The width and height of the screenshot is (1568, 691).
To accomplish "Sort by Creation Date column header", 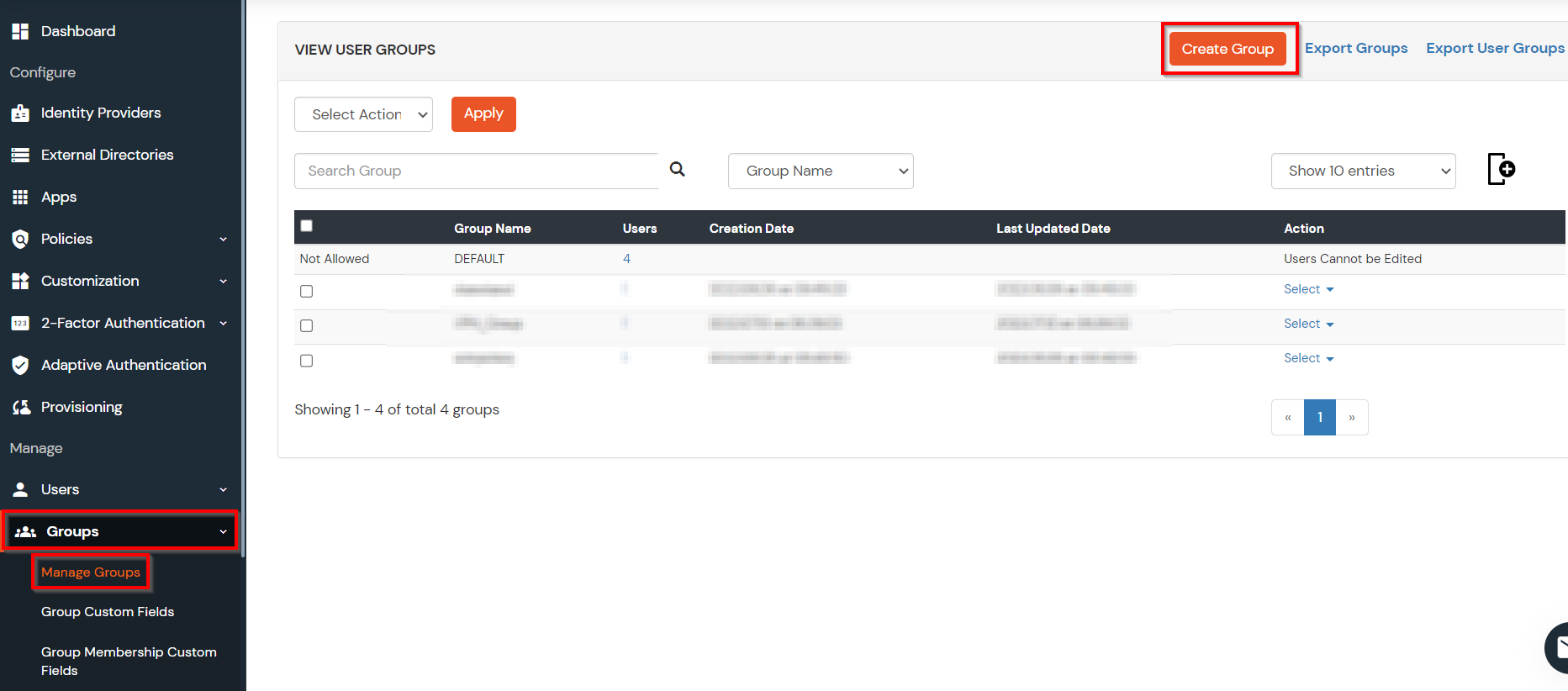I will tap(752, 229).
